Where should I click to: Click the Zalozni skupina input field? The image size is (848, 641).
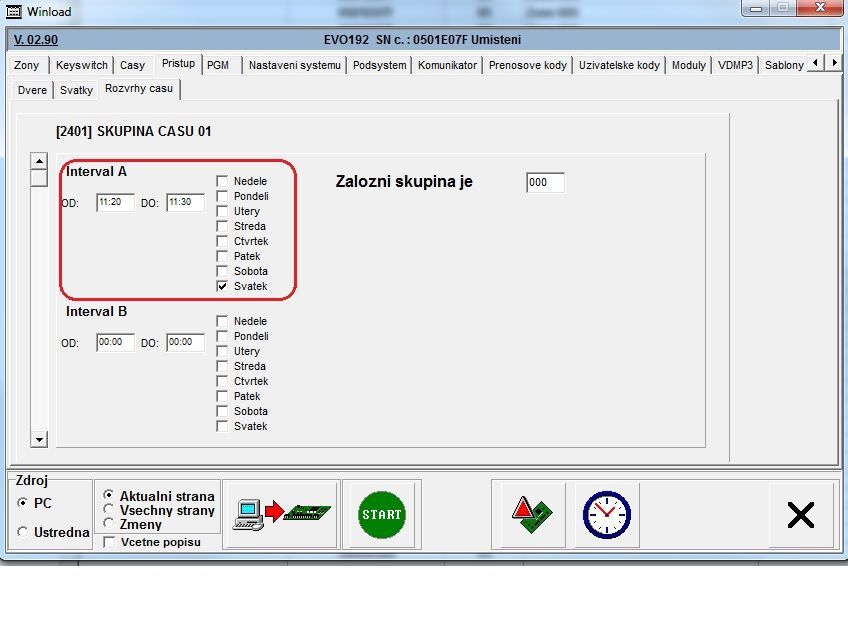click(x=545, y=183)
